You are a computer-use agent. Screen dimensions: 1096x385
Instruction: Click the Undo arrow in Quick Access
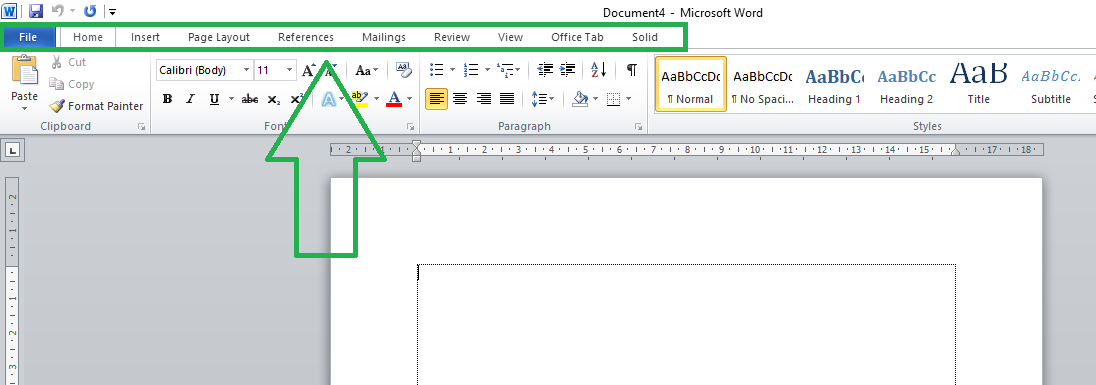(59, 11)
